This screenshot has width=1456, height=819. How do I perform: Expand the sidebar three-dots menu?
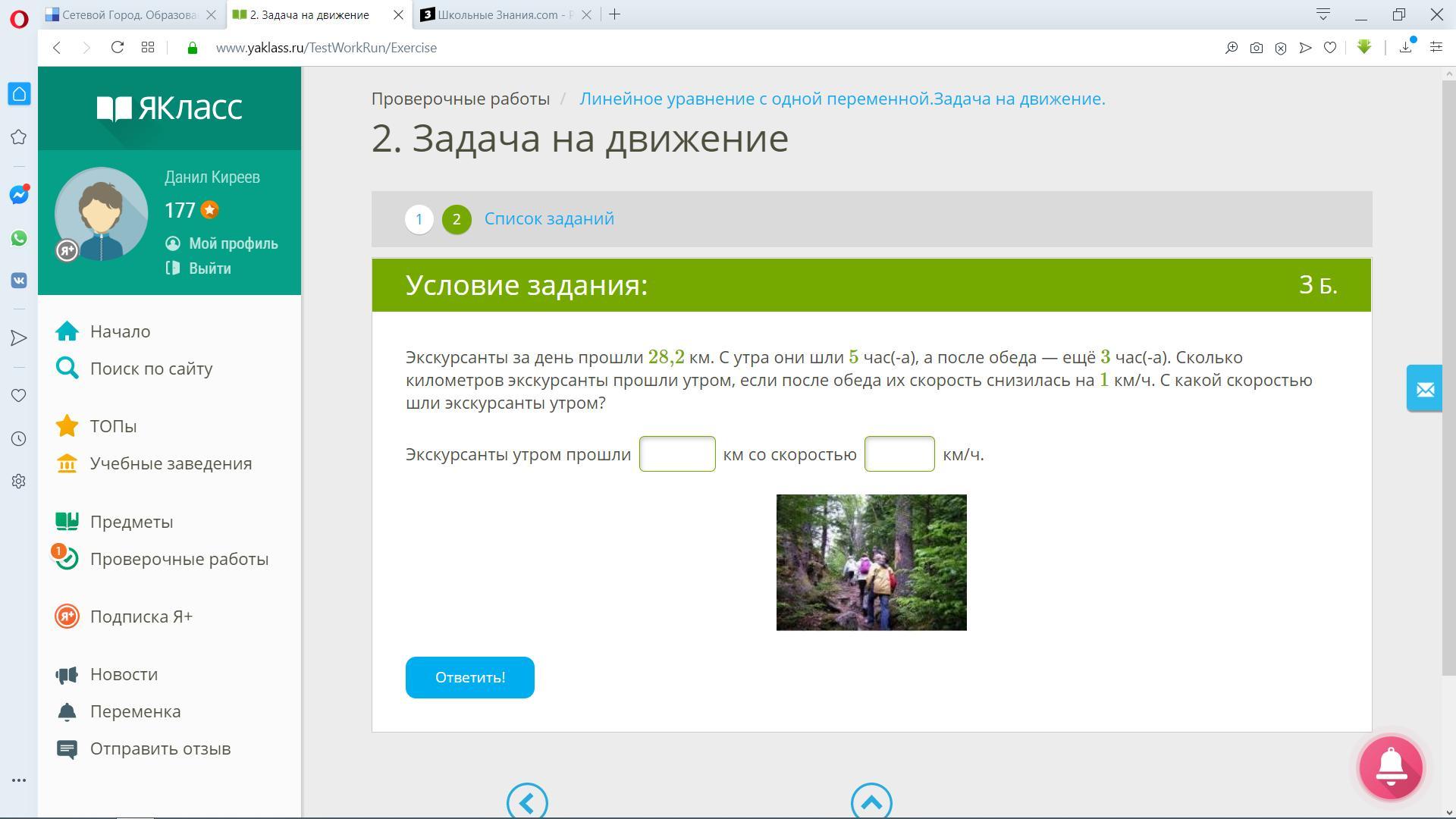point(19,780)
